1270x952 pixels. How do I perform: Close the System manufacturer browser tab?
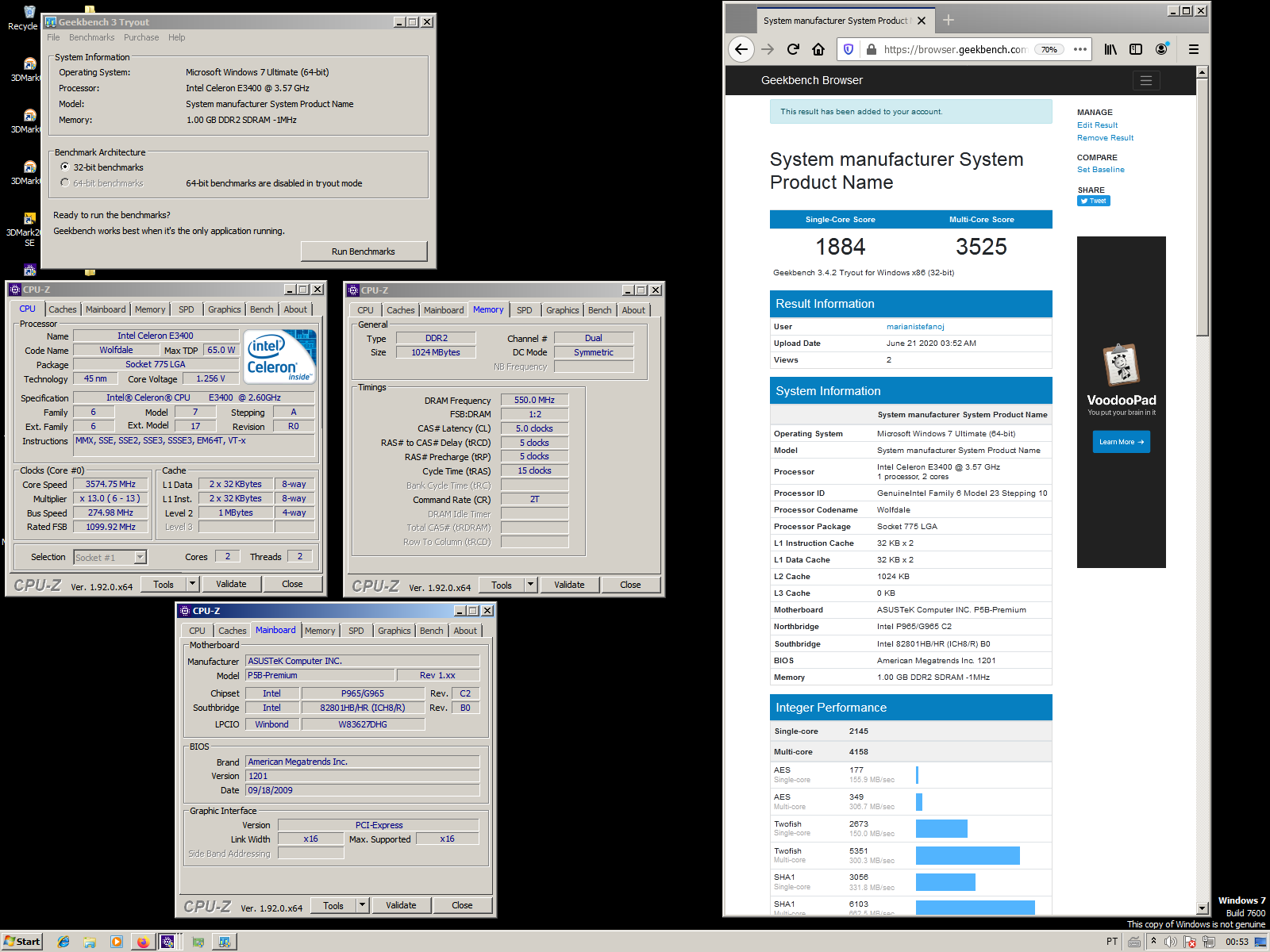pos(922,21)
